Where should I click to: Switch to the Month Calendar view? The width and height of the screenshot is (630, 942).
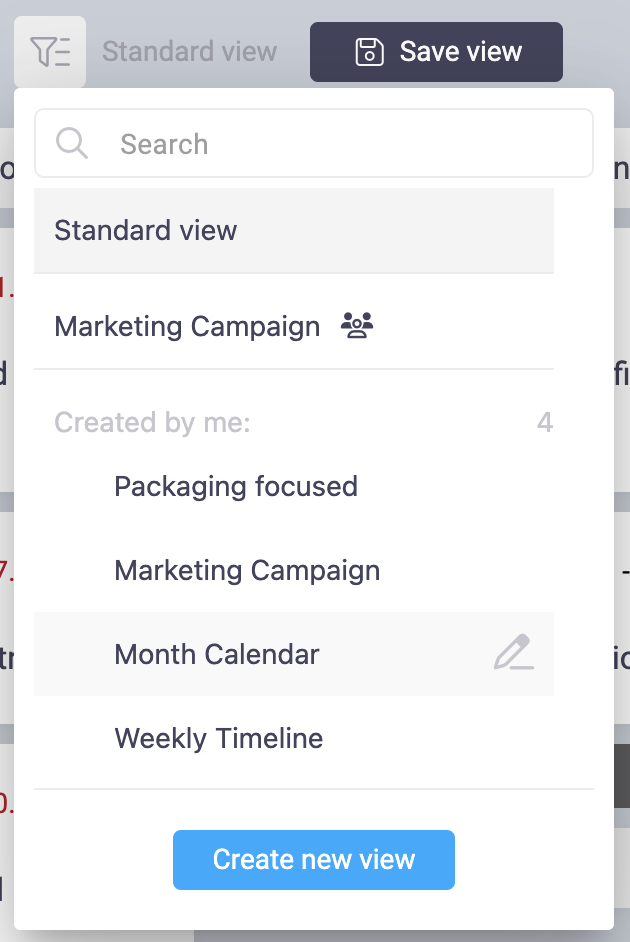(x=217, y=655)
